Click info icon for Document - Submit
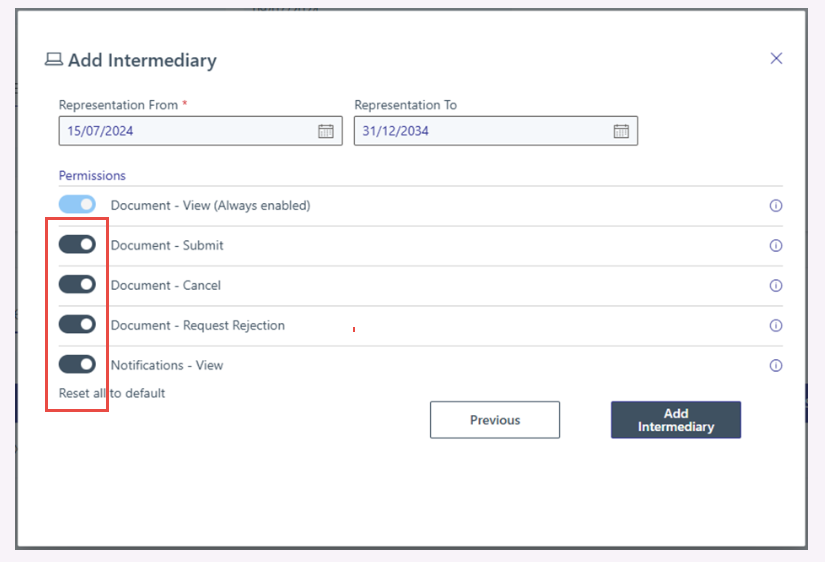Screen dimensions: 825x562 pos(776,246)
